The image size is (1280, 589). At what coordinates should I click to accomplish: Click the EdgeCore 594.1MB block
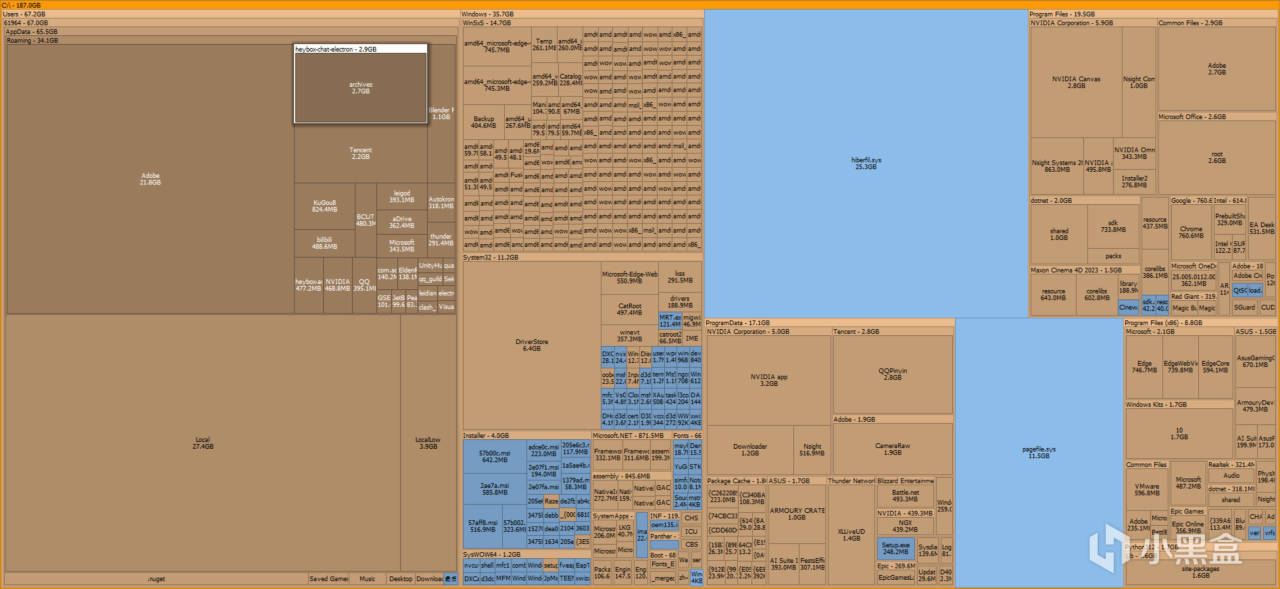coord(1215,367)
